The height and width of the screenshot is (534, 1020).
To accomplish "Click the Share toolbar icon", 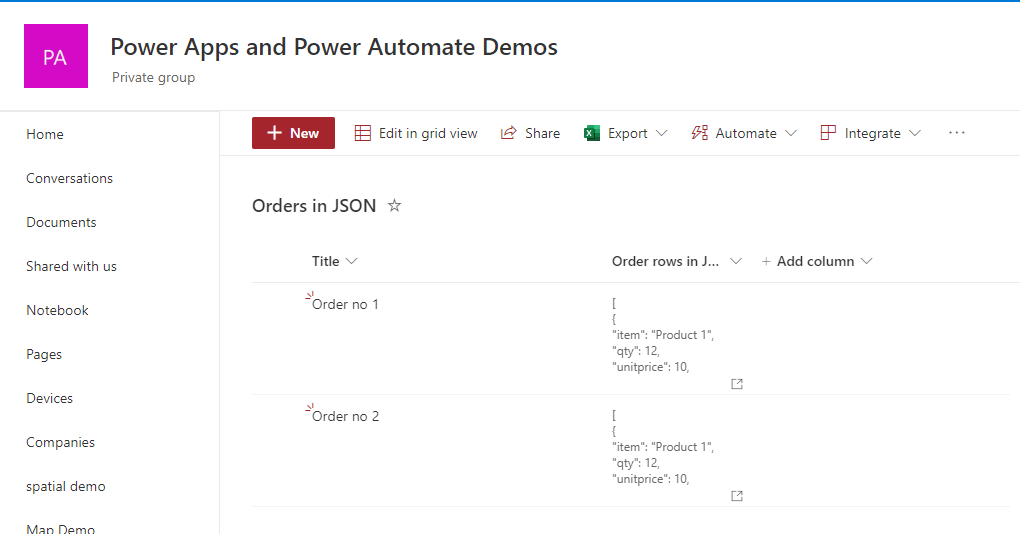I will click(509, 133).
